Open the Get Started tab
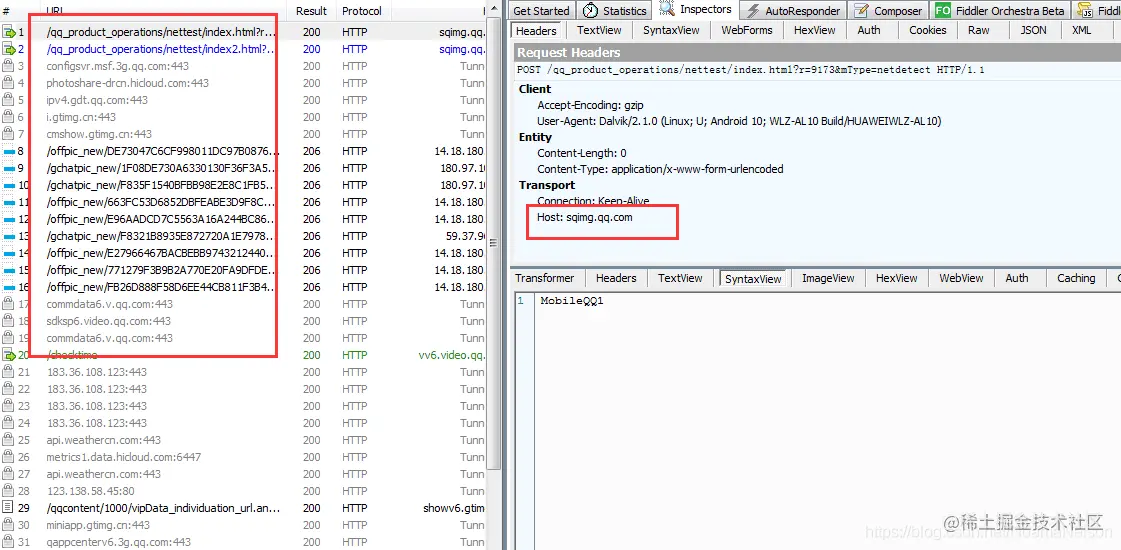 coord(542,11)
